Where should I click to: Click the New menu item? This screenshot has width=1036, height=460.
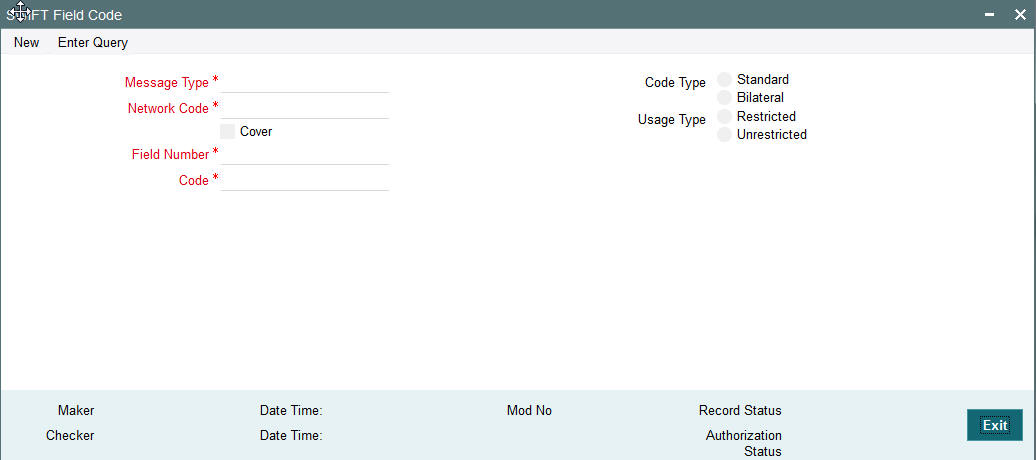click(26, 43)
